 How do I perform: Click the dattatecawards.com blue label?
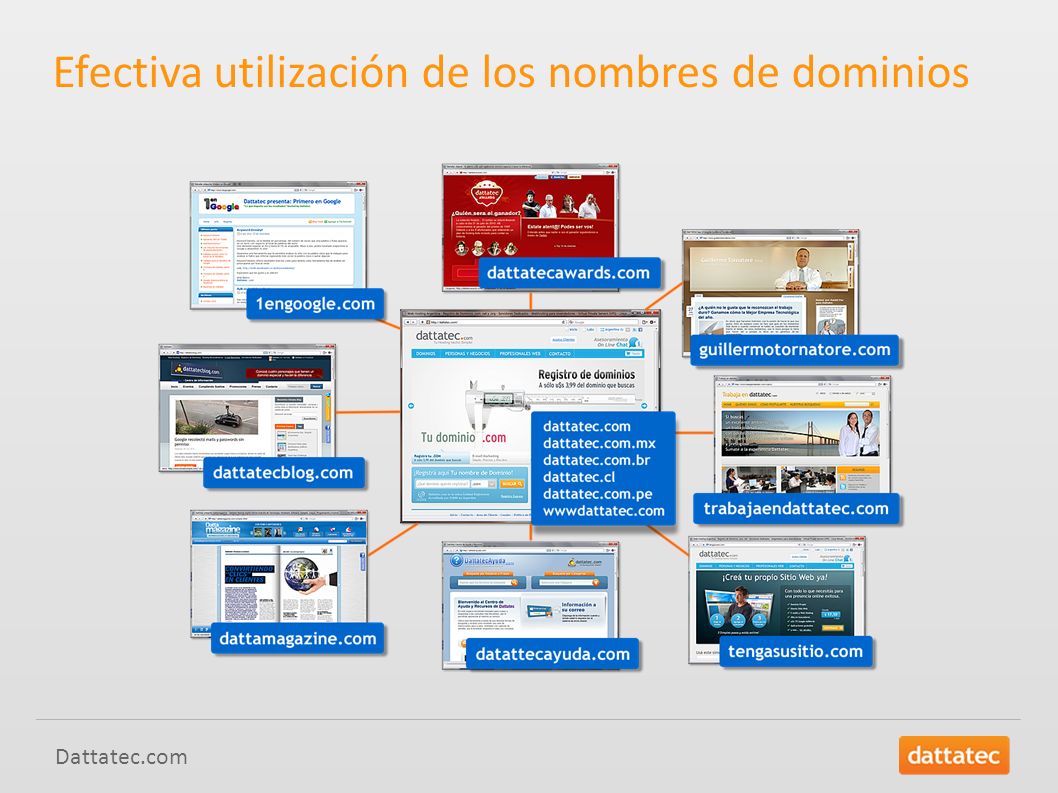coord(569,273)
